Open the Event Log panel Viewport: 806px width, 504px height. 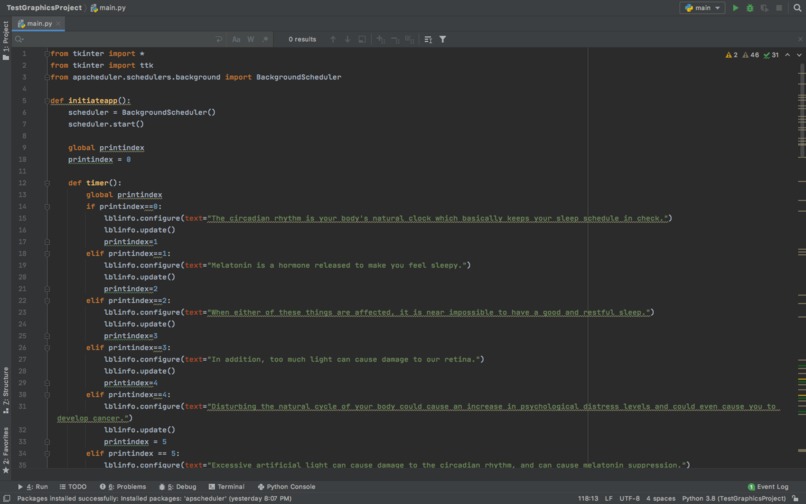pyautogui.click(x=768, y=487)
